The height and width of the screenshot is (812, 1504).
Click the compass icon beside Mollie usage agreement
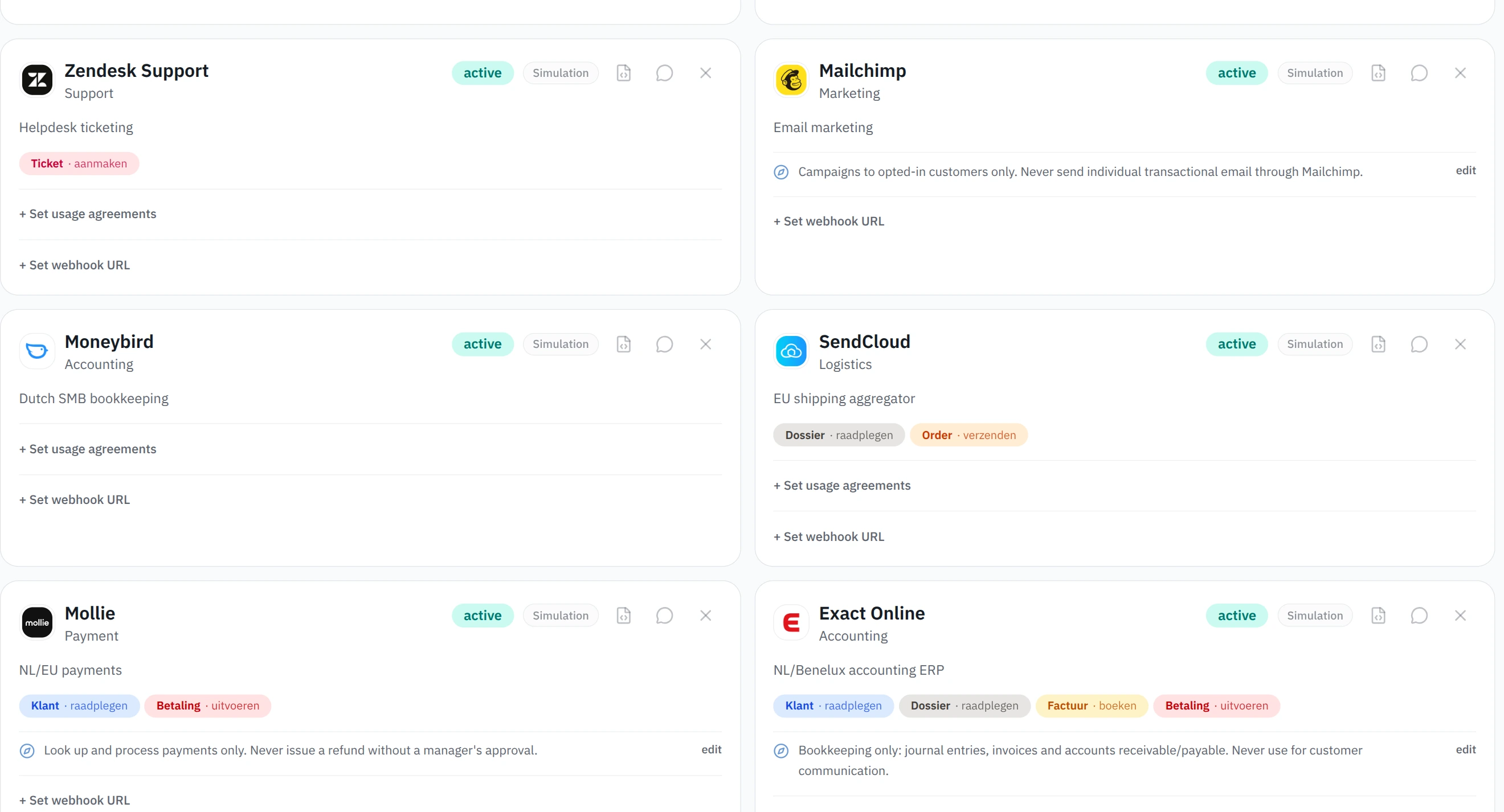click(27, 751)
